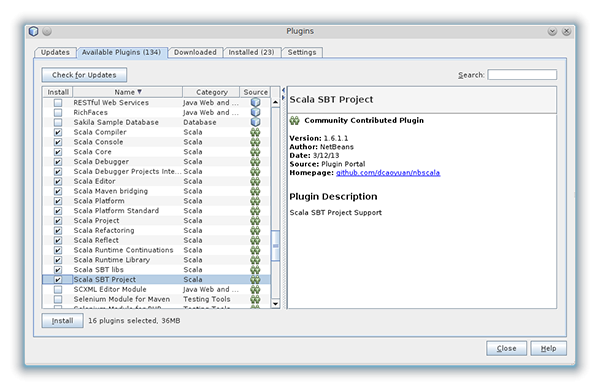Viewport: 600px width, 390px height.
Task: Open the github.com/dcaoyuan/nbscala homepage link
Action: point(388,173)
